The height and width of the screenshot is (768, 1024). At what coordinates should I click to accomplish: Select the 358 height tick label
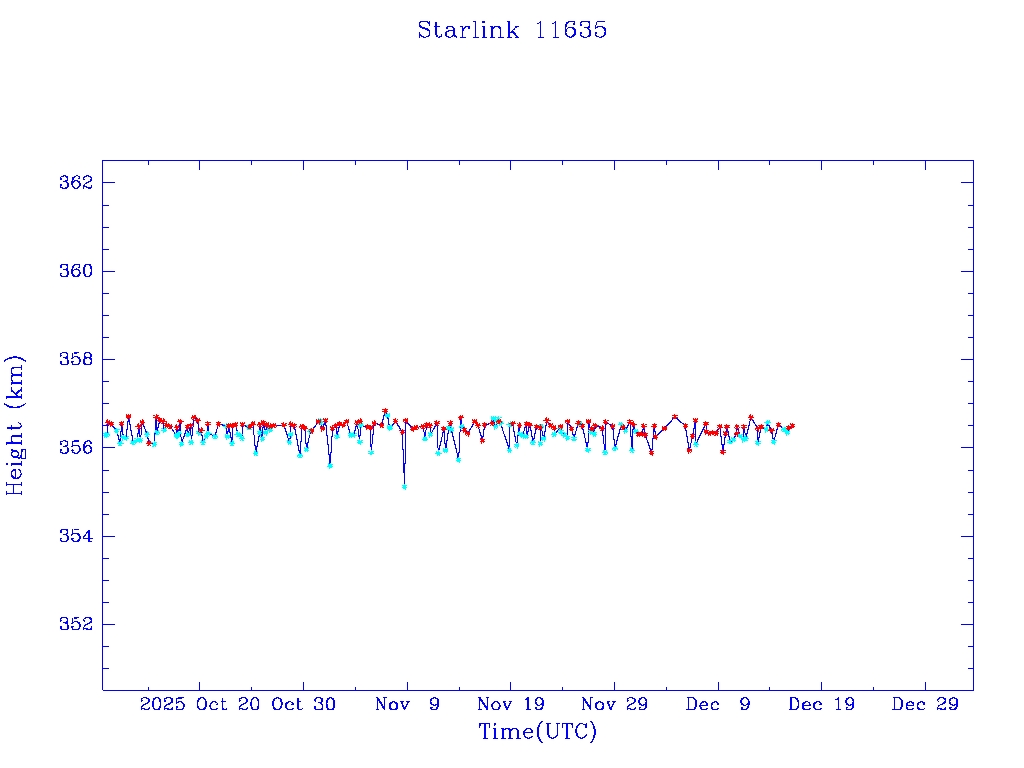76,359
